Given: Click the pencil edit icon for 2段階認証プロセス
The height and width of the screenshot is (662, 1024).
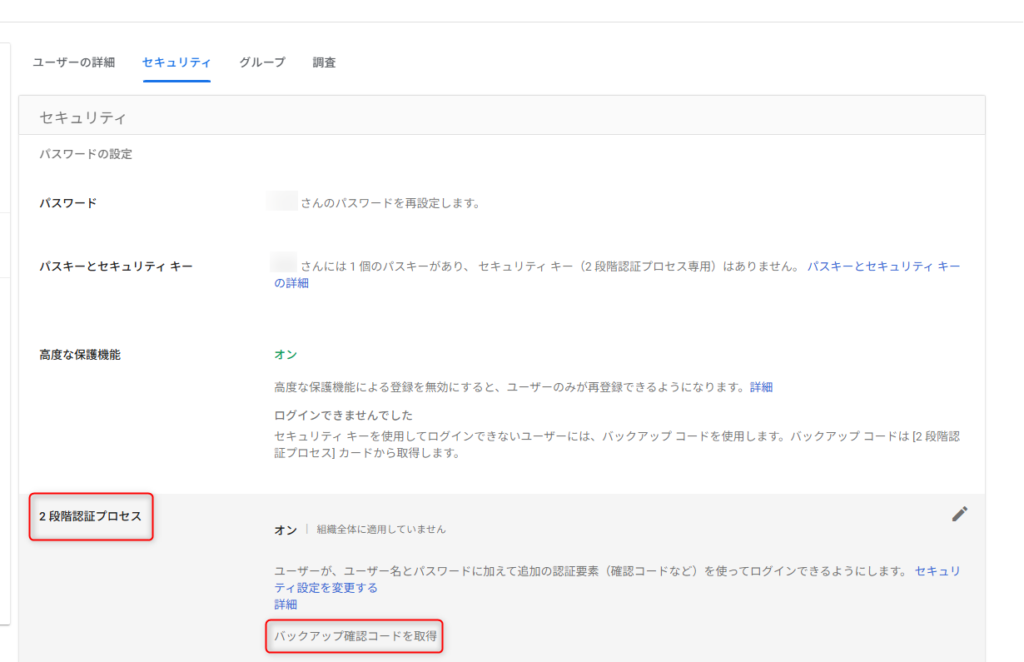Looking at the screenshot, I should pyautogui.click(x=959, y=514).
